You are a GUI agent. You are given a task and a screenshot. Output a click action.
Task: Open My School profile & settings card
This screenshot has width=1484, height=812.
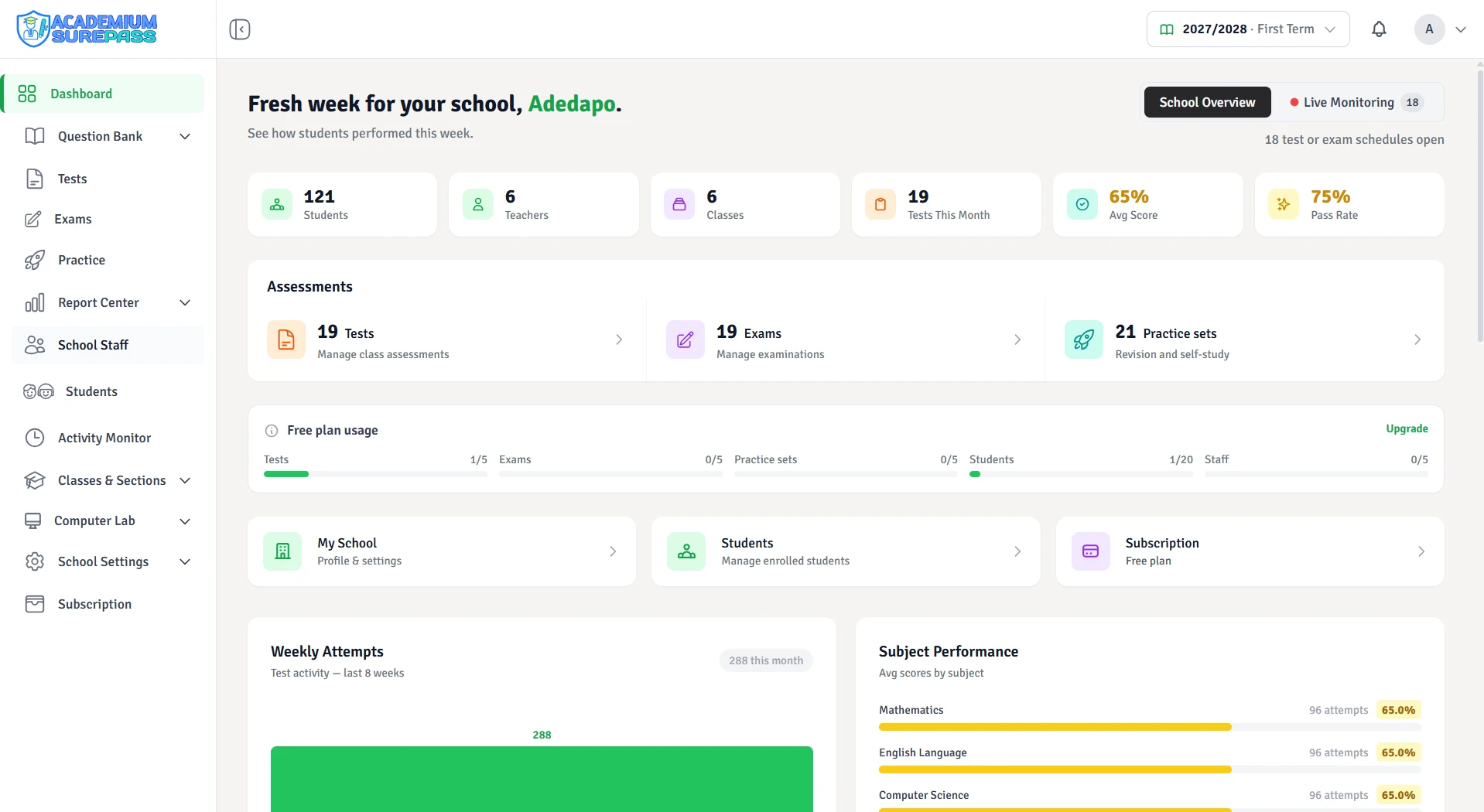pyautogui.click(x=442, y=551)
